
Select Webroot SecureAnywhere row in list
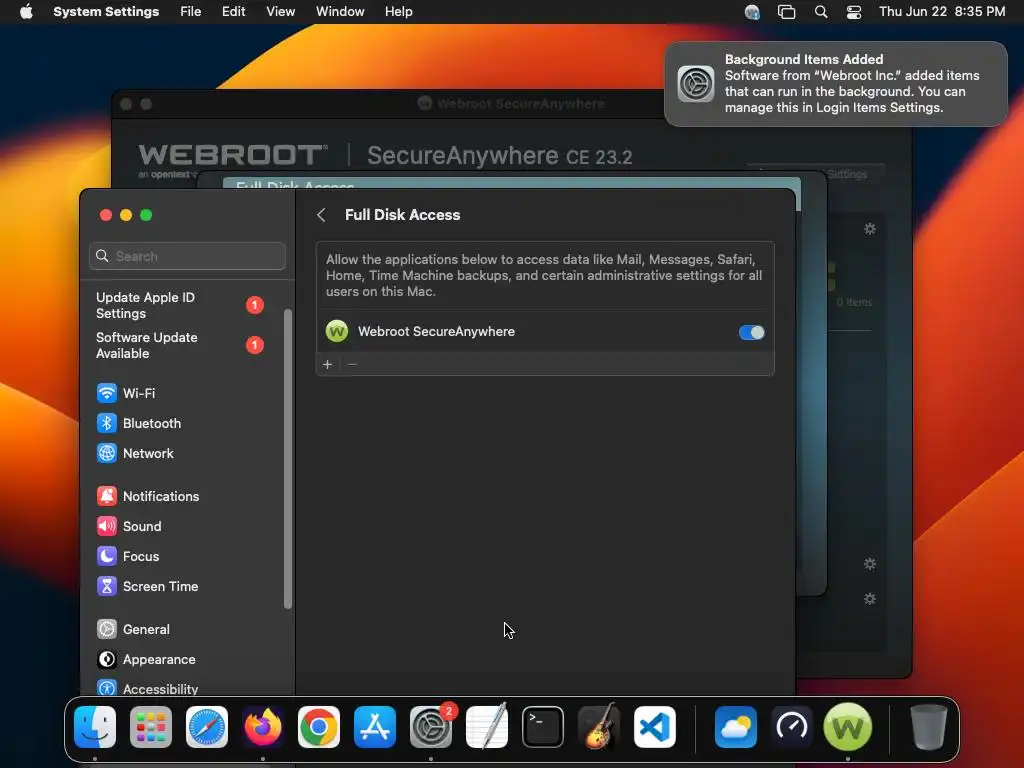545,332
